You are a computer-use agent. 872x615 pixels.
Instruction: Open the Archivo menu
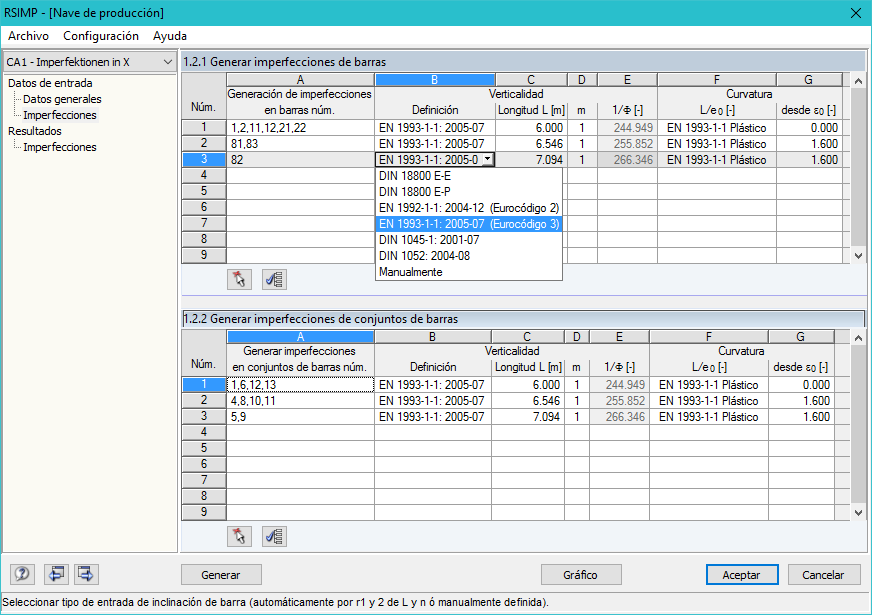(x=28, y=36)
